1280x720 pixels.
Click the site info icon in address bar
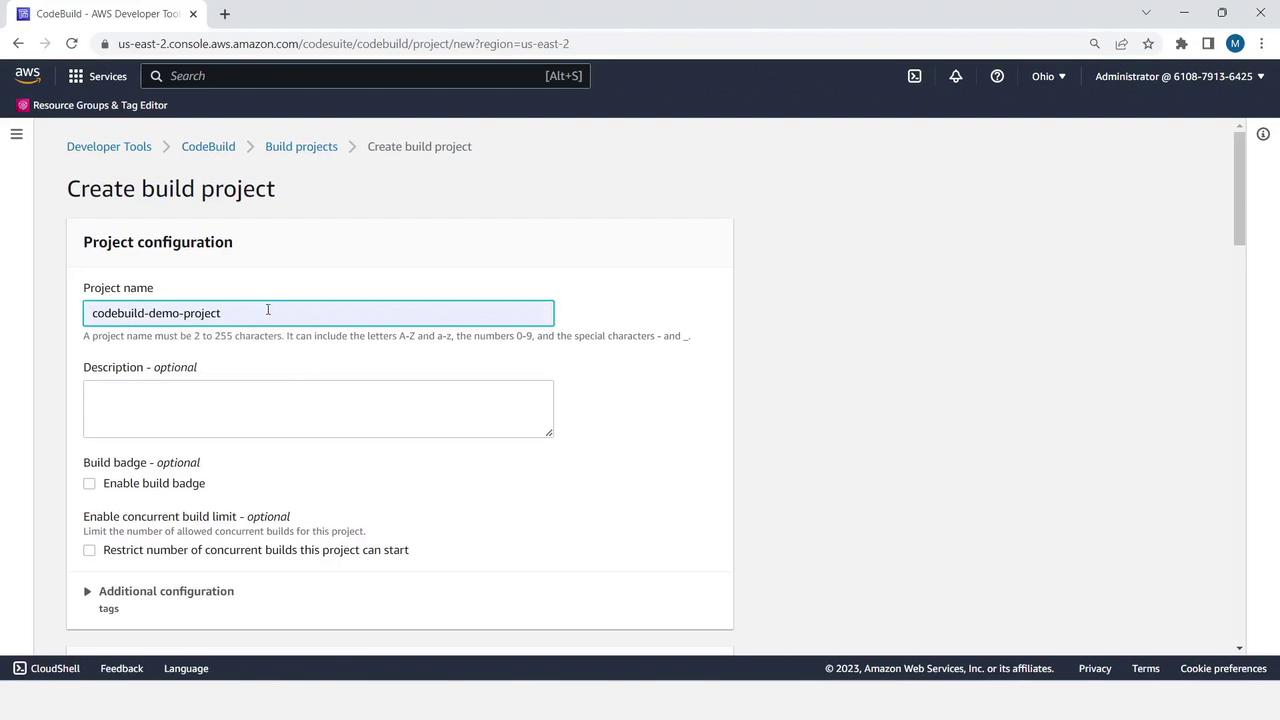pyautogui.click(x=105, y=44)
